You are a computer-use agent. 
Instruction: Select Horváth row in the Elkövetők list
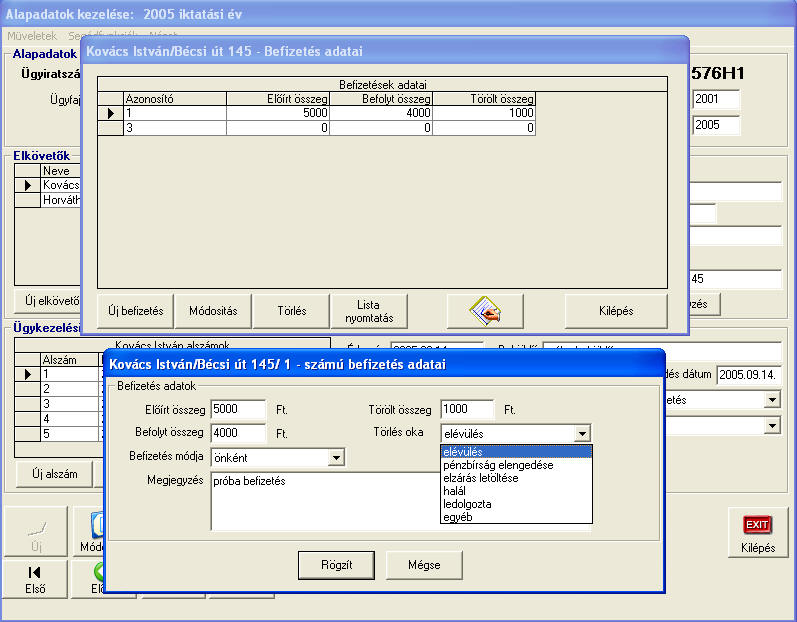[48, 200]
